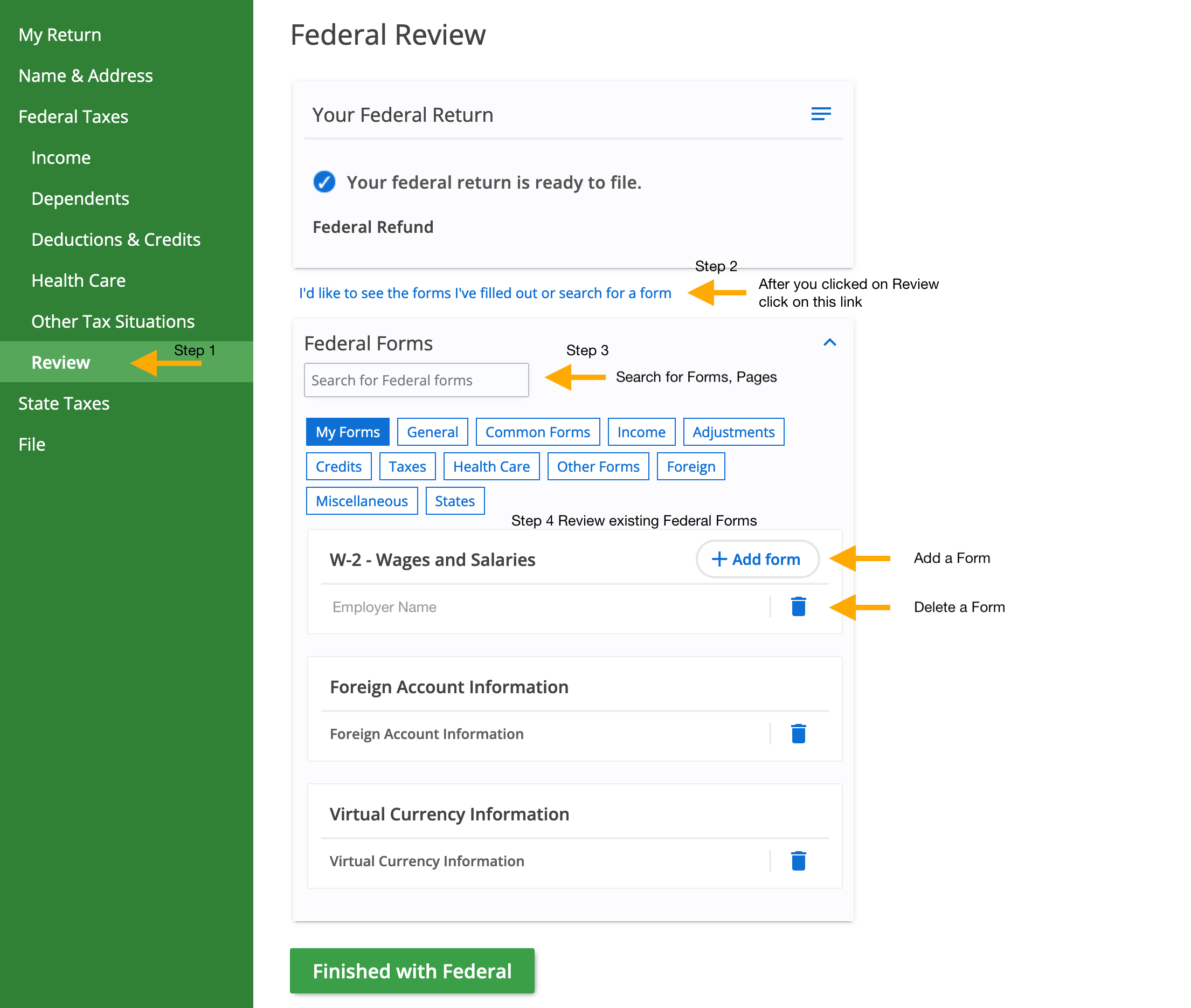Go to State Taxes in sidebar

point(64,403)
